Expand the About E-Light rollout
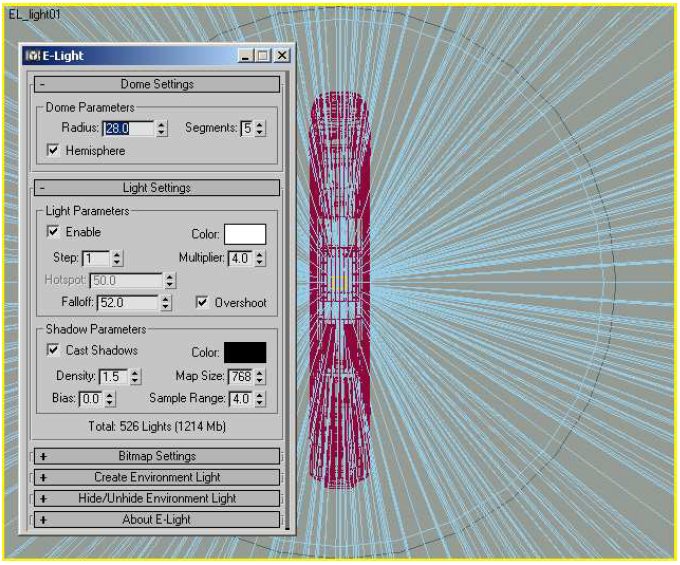 157,519
